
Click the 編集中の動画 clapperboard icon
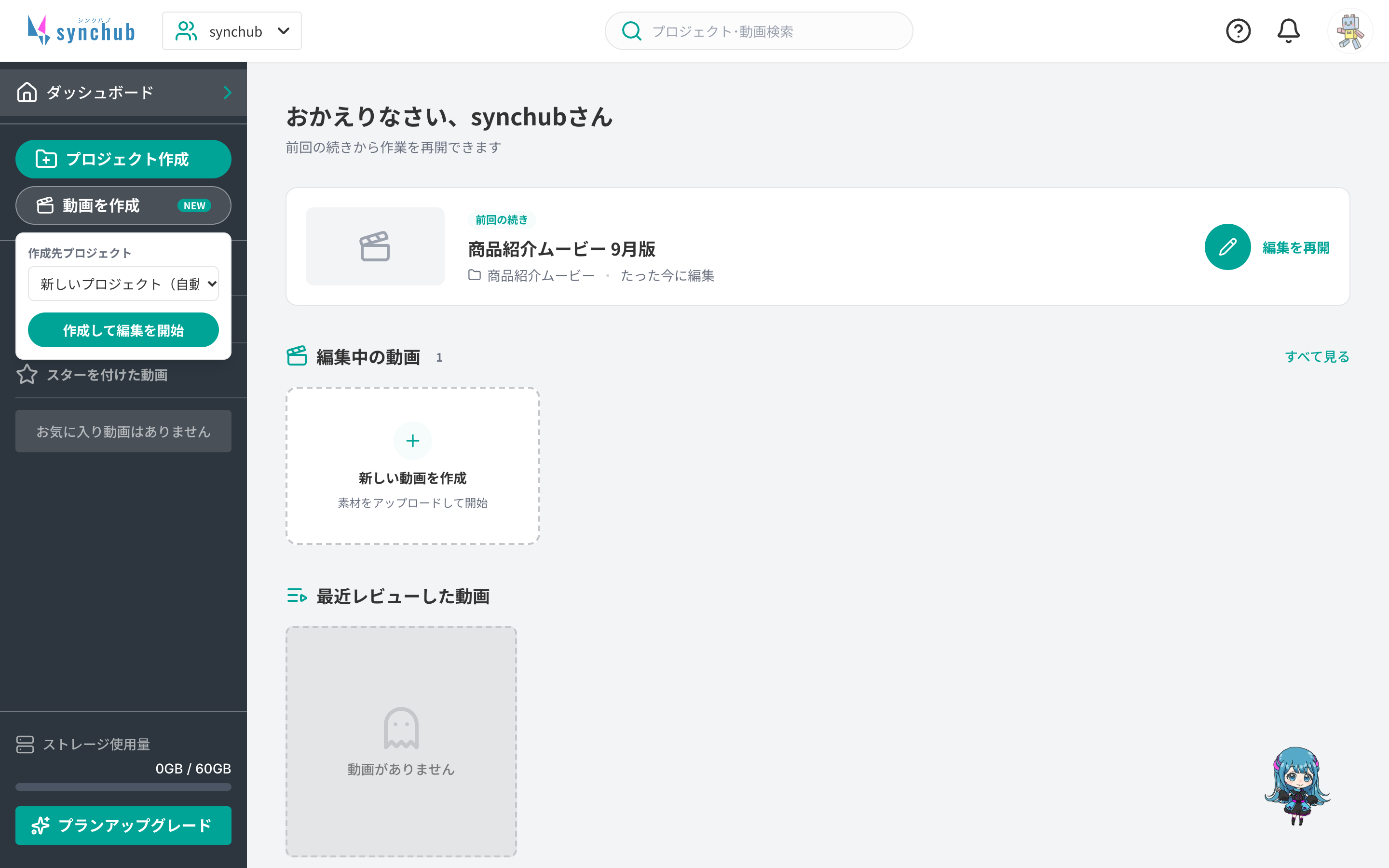pyautogui.click(x=297, y=356)
